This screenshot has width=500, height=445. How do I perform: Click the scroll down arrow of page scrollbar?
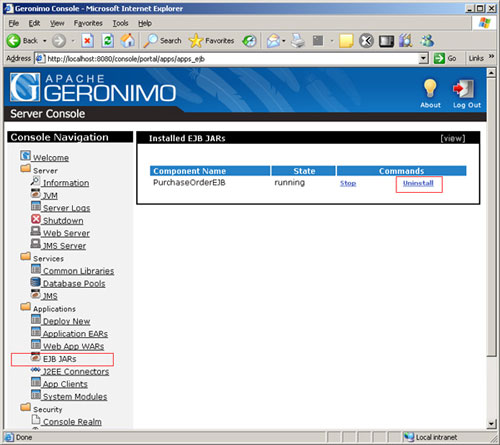[491, 424]
